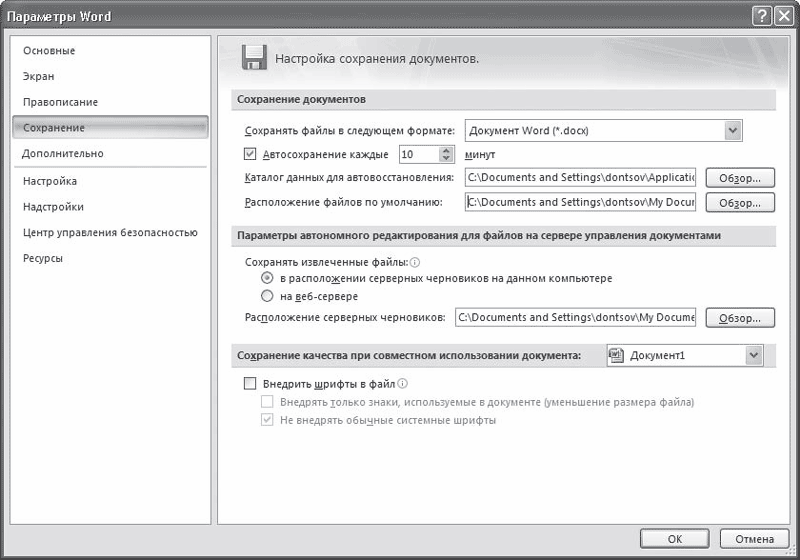800x560 pixels.
Task: Select the Сохранение category
Action: pos(110,128)
